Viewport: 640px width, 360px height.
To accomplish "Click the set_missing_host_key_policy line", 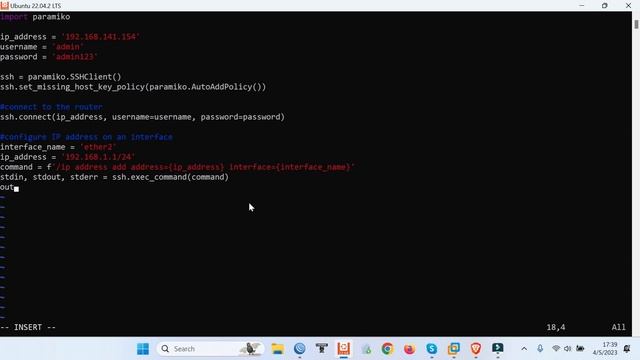I will tap(133, 87).
